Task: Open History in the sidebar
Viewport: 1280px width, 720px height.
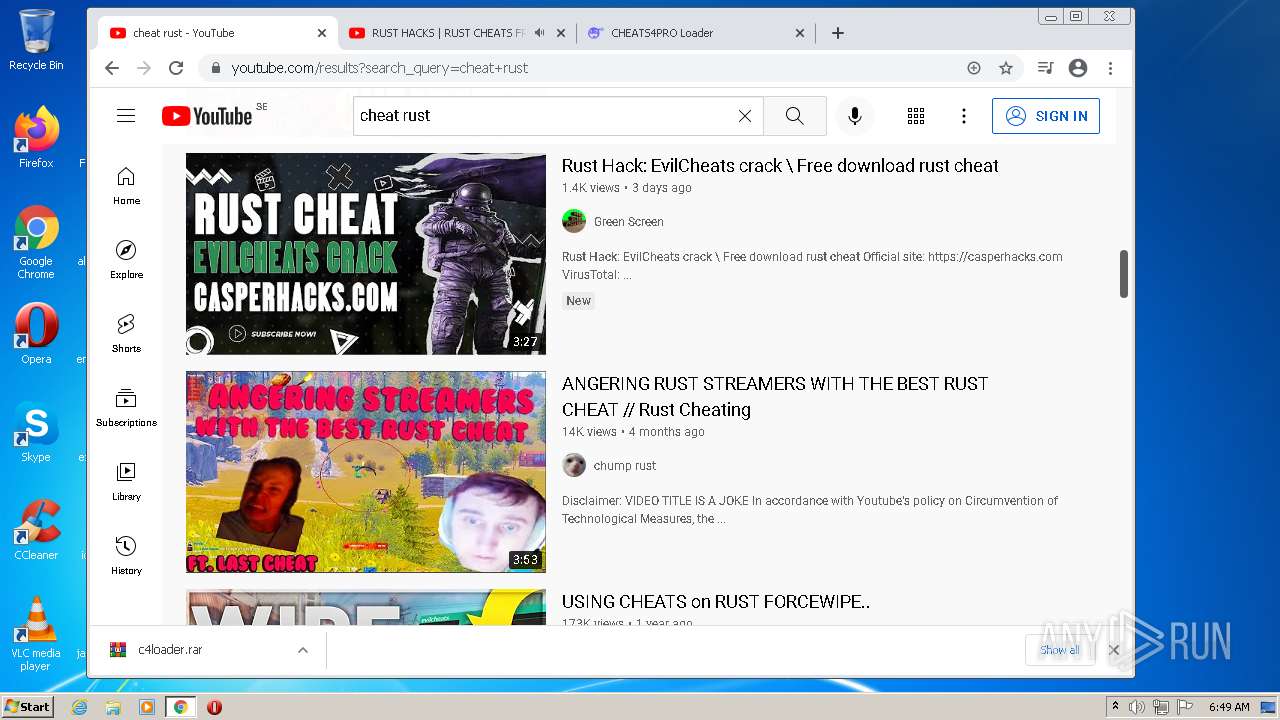Action: coord(126,556)
